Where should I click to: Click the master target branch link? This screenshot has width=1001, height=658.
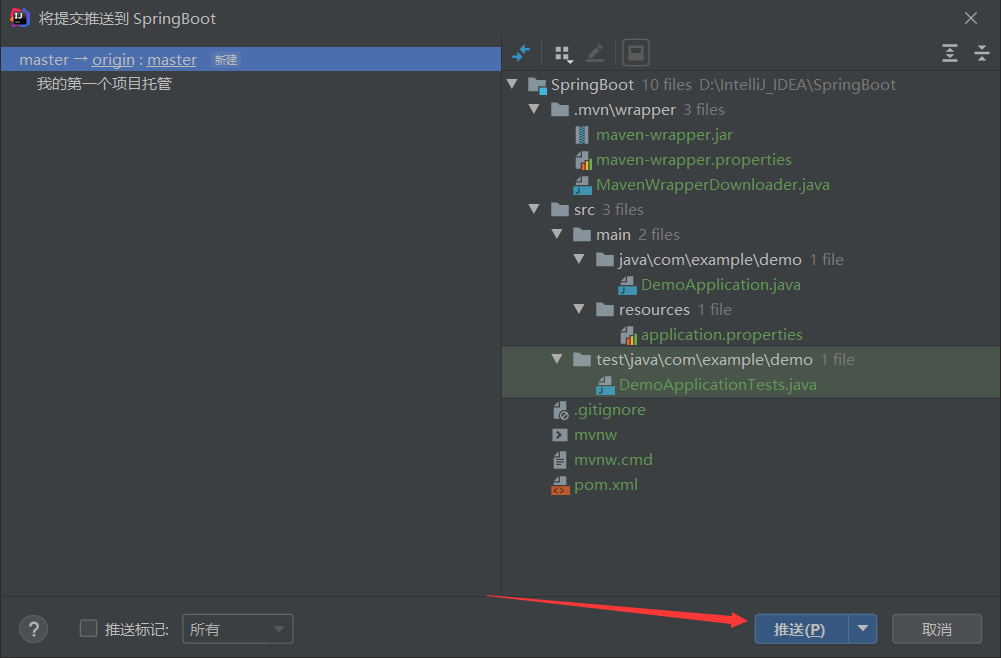coord(172,59)
